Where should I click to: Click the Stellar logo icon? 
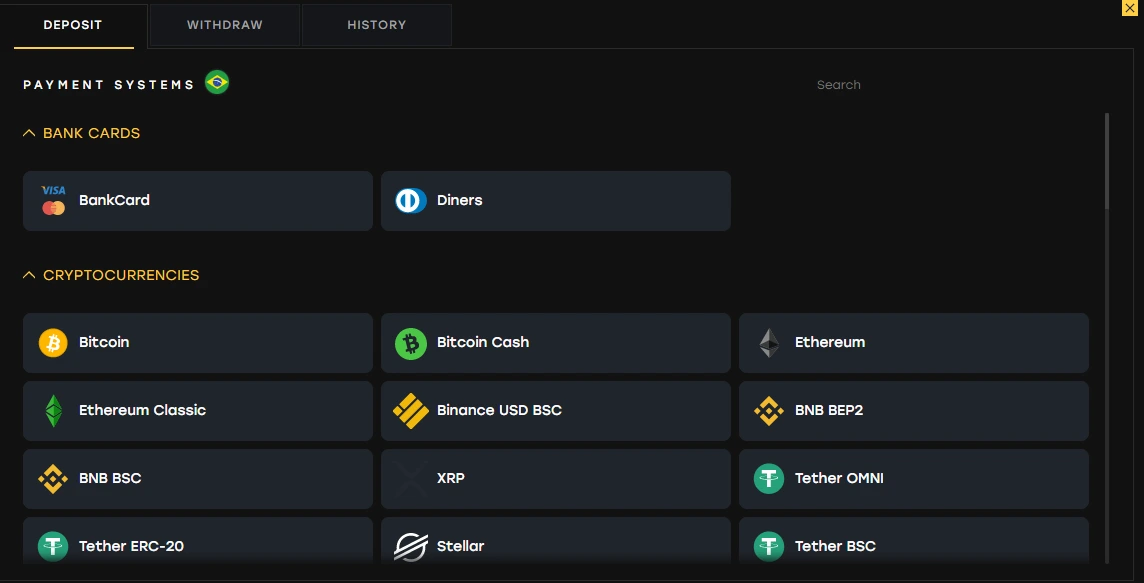tap(410, 547)
